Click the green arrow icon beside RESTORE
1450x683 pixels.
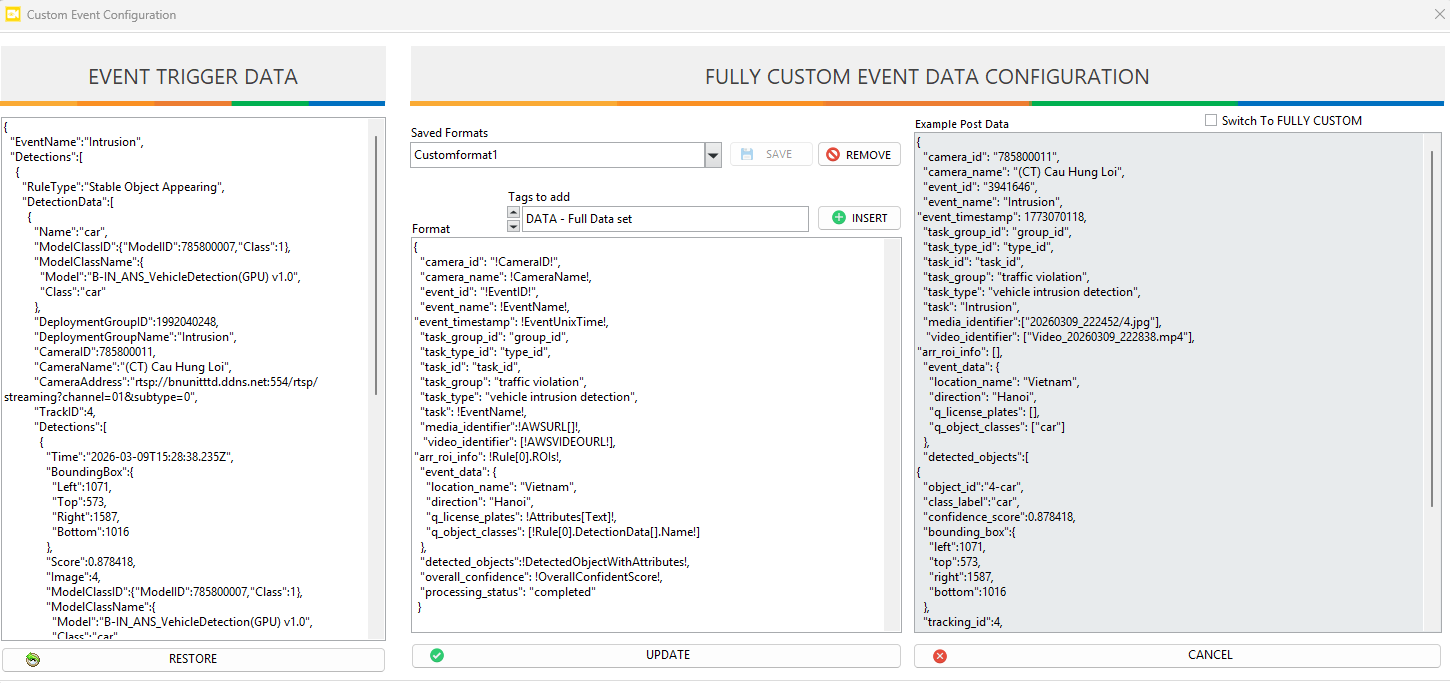click(x=33, y=659)
